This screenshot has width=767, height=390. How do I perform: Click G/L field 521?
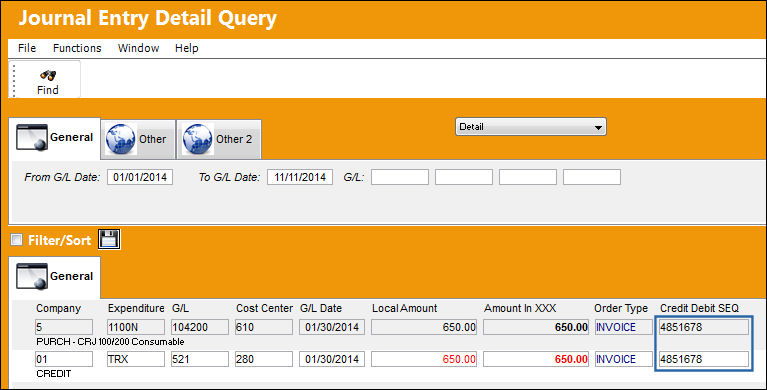[200, 359]
